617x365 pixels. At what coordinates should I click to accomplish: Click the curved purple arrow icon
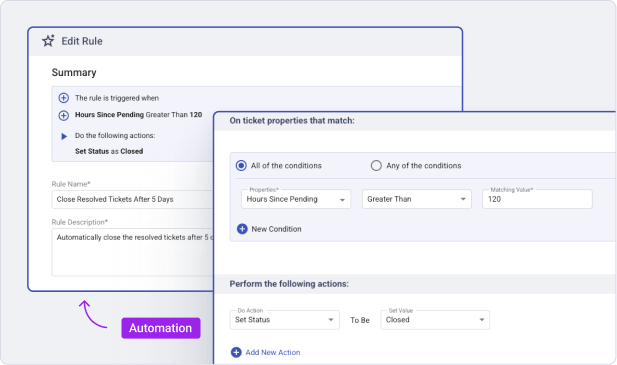click(93, 314)
